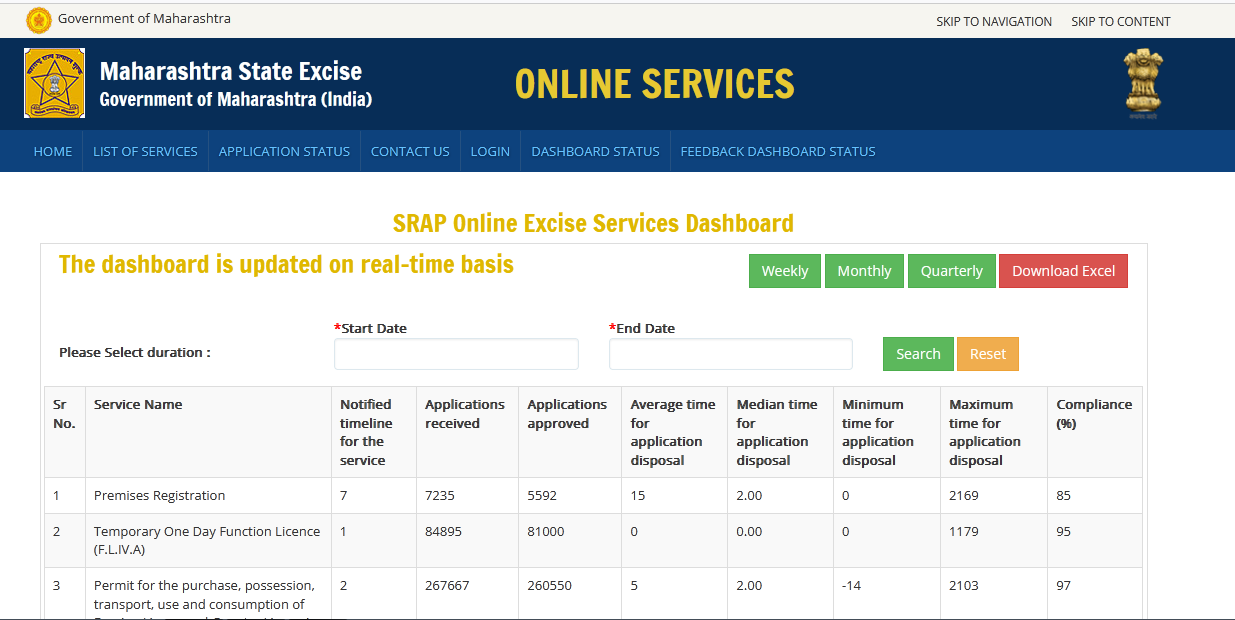Image resolution: width=1235 pixels, height=620 pixels.
Task: Select the Weekly dashboard view
Action: (x=785, y=270)
